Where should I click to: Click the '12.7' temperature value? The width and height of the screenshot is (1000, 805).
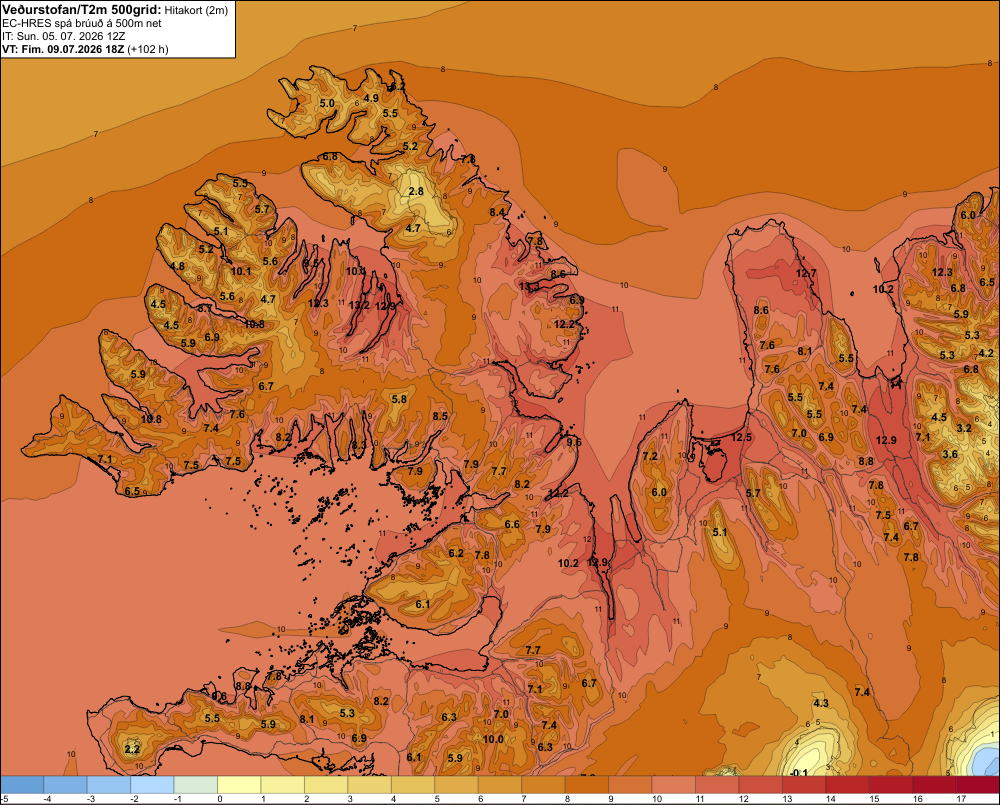806,273
